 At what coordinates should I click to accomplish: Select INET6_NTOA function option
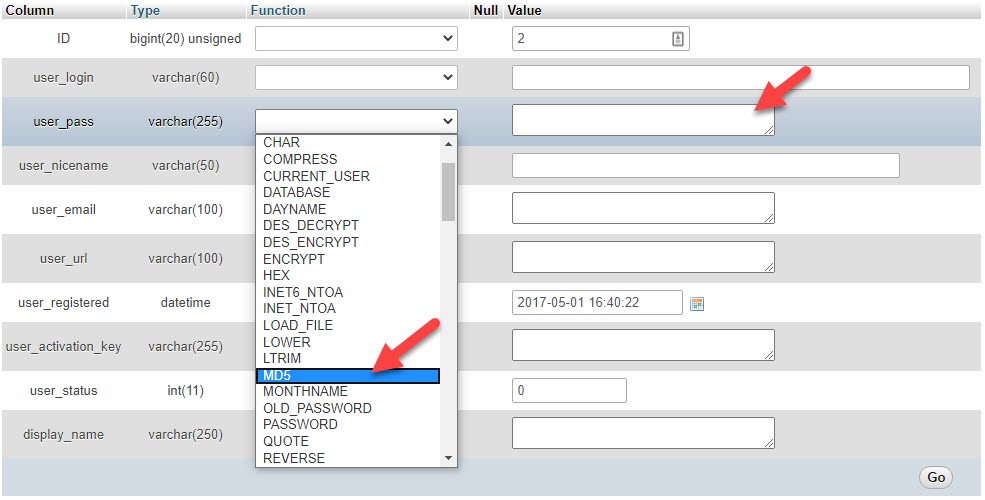coord(303,292)
